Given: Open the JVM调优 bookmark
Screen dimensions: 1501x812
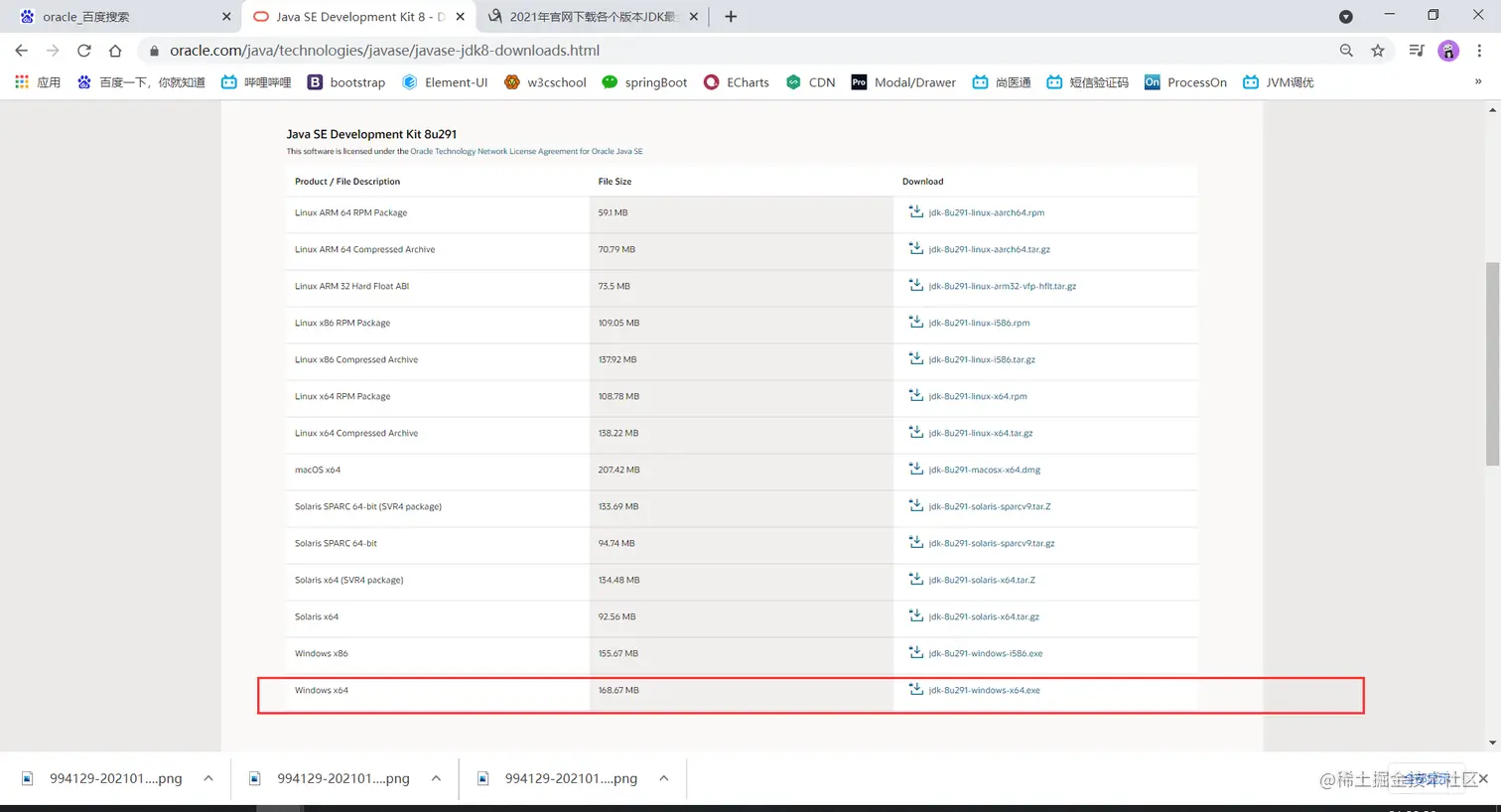Looking at the screenshot, I should [1278, 82].
